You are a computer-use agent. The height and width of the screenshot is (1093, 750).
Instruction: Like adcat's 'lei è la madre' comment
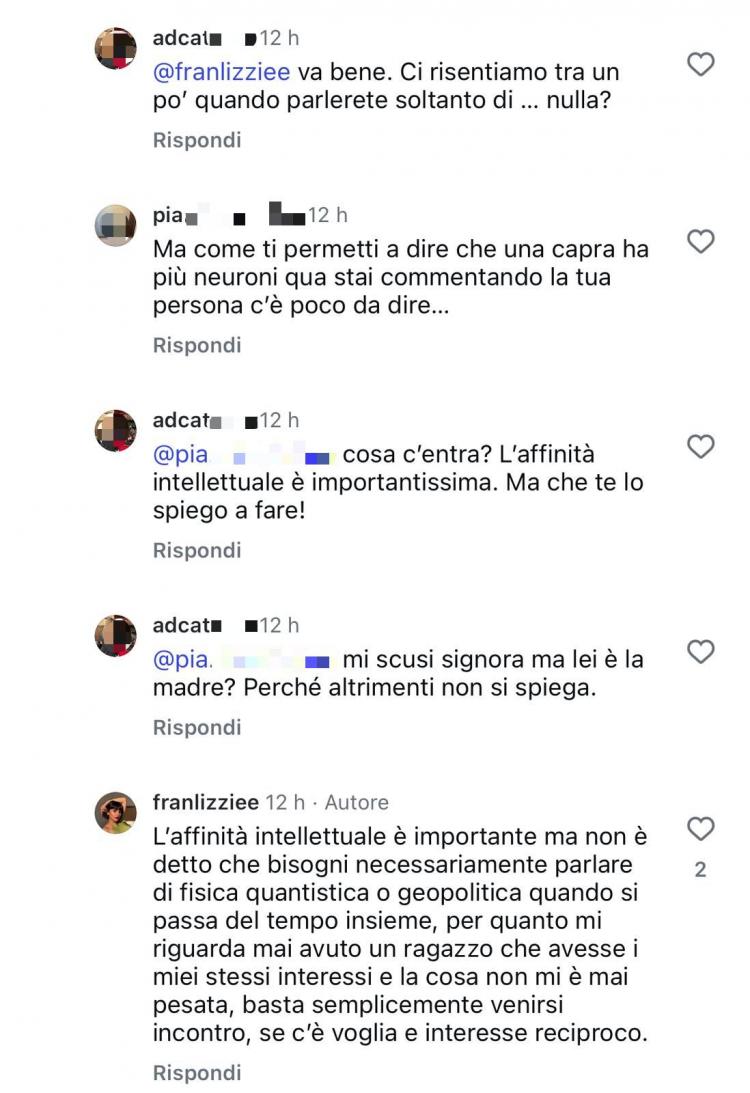click(x=701, y=651)
